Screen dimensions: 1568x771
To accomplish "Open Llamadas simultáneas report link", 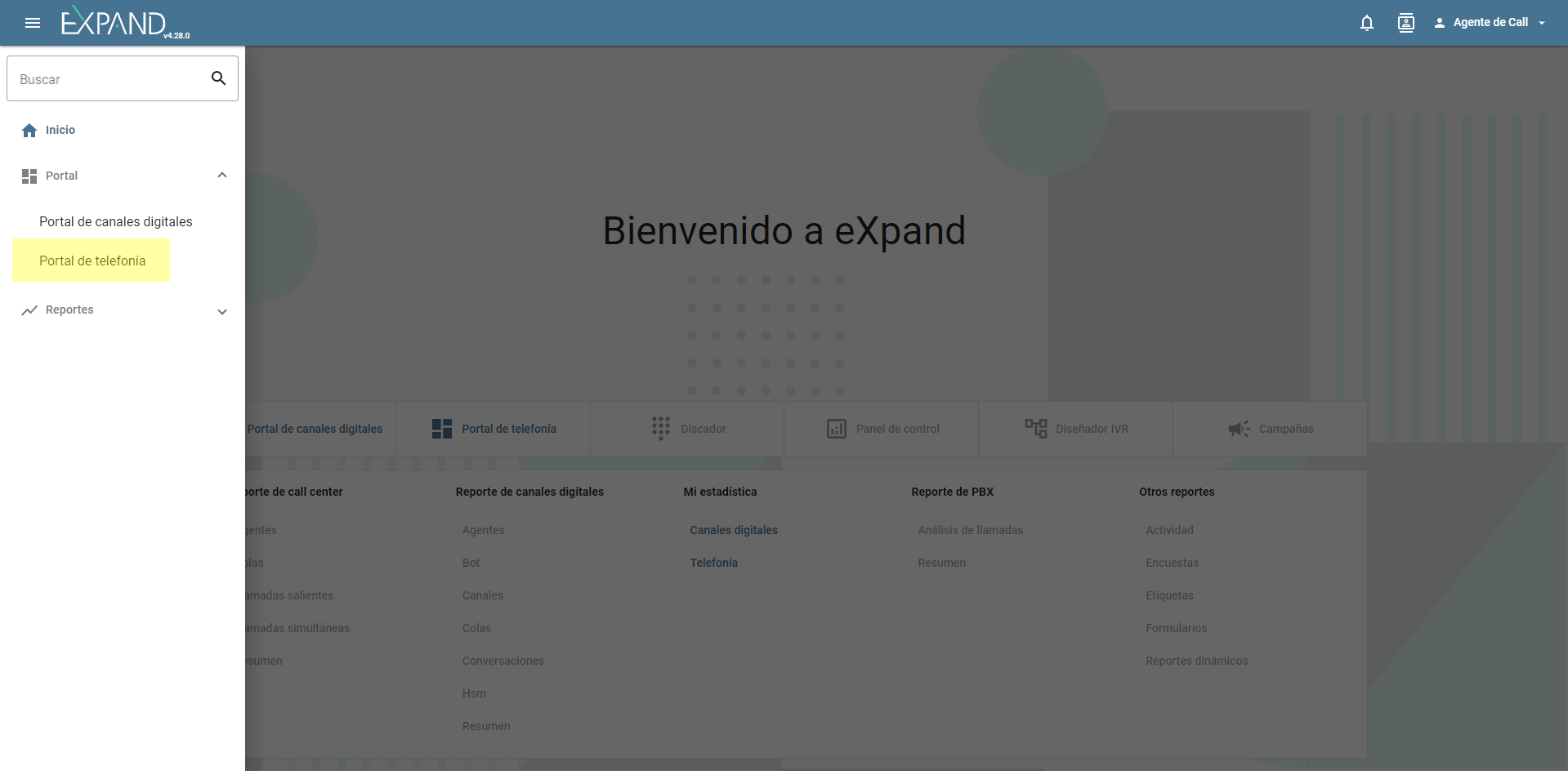I will (x=297, y=628).
